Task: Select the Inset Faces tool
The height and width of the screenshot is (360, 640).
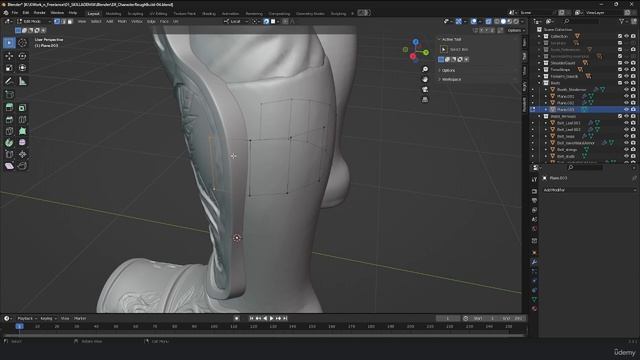Action: (x=22, y=107)
